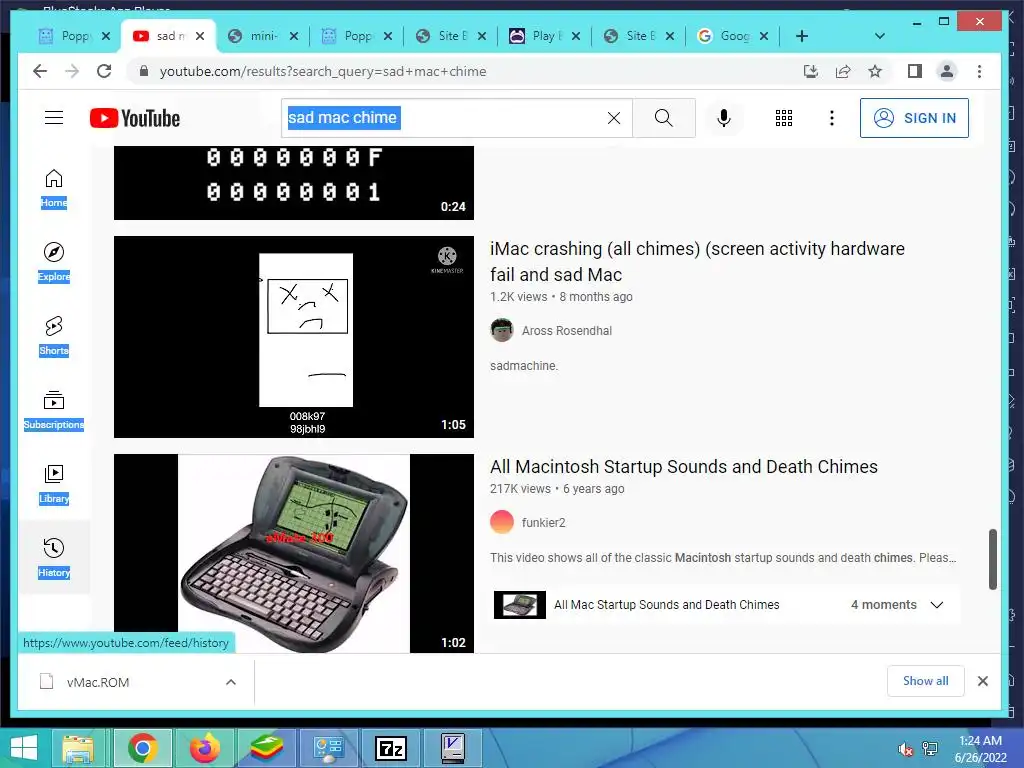Open funkier2 channel name
Viewport: 1024px width, 768px height.
543,522
